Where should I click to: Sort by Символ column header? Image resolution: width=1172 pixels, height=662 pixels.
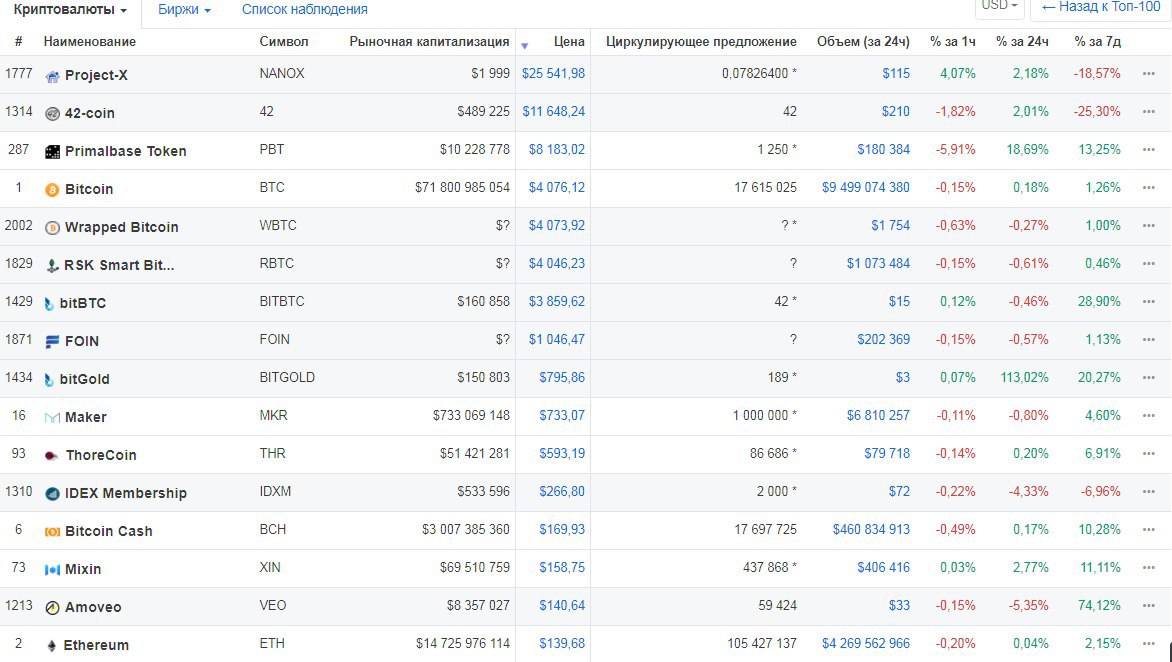coord(283,42)
